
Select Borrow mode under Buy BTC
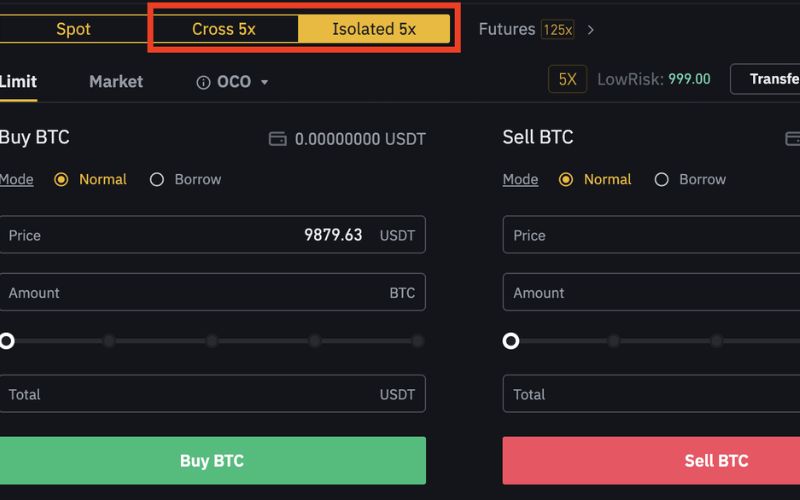[157, 180]
